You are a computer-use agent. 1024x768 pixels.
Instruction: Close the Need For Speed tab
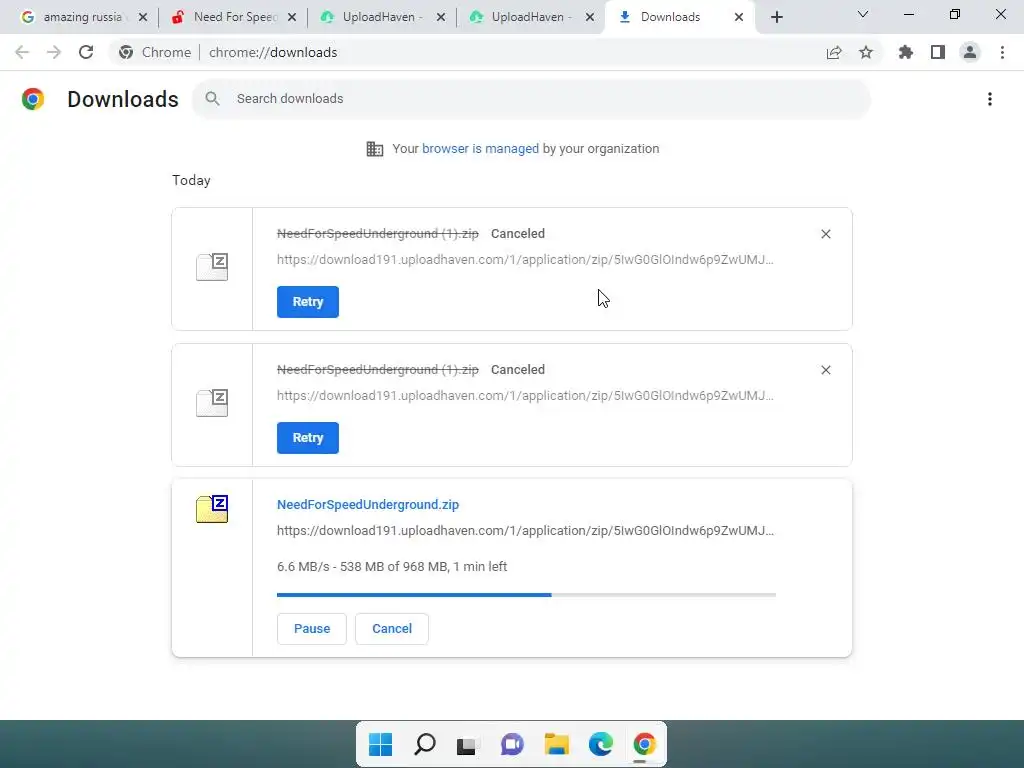click(x=292, y=17)
